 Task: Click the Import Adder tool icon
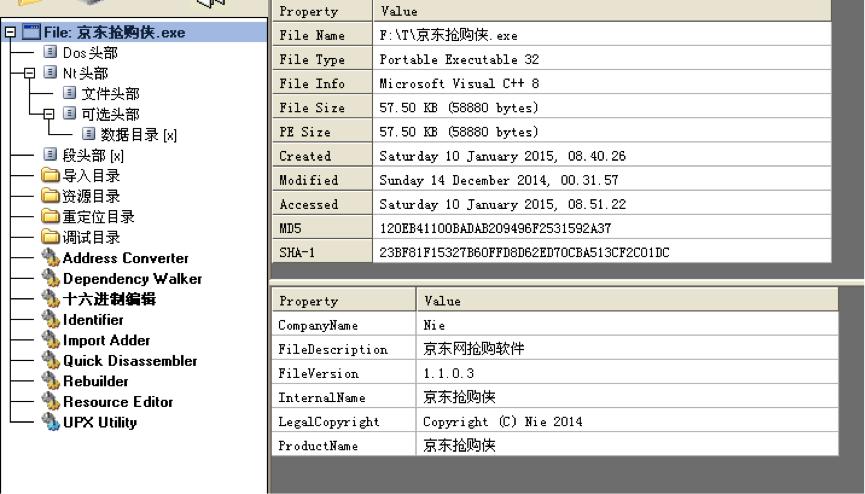coord(50,340)
